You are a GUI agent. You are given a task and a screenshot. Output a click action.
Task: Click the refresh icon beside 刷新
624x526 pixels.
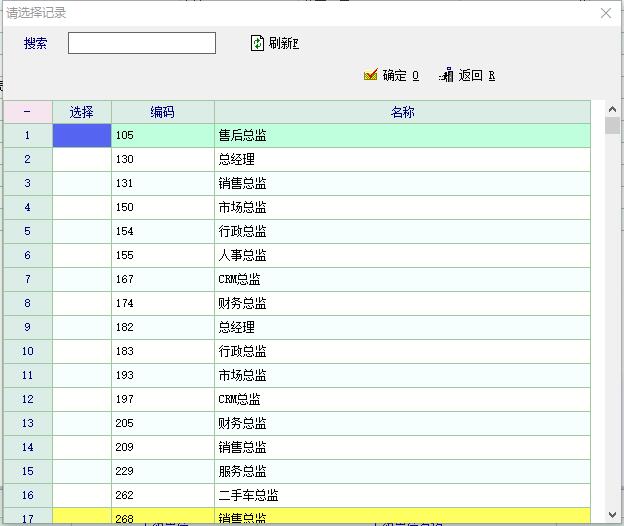point(257,43)
